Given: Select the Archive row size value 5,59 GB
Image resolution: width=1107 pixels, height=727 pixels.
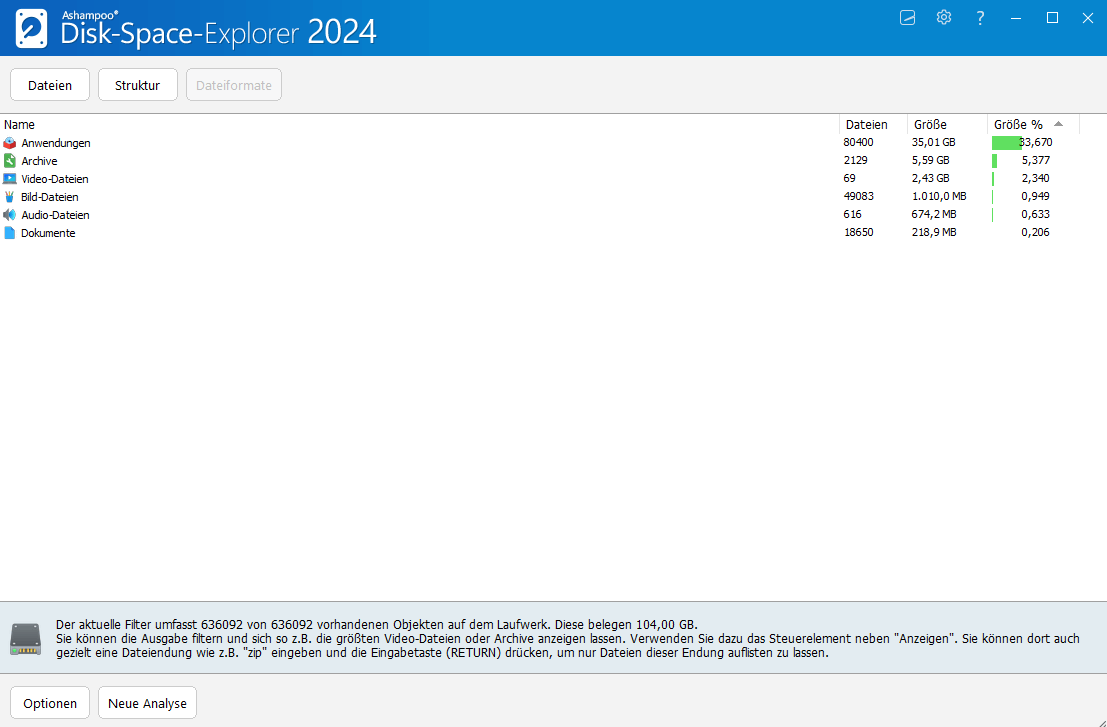Looking at the screenshot, I should (930, 161).
